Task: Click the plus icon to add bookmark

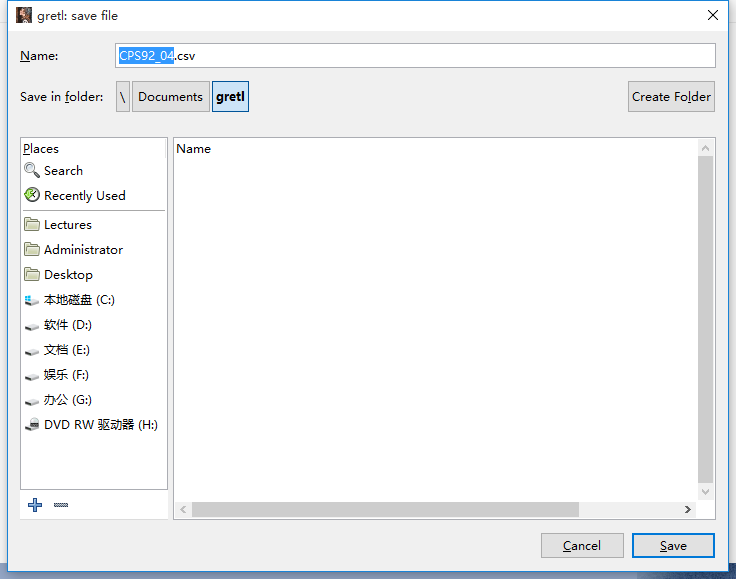Action: point(35,505)
